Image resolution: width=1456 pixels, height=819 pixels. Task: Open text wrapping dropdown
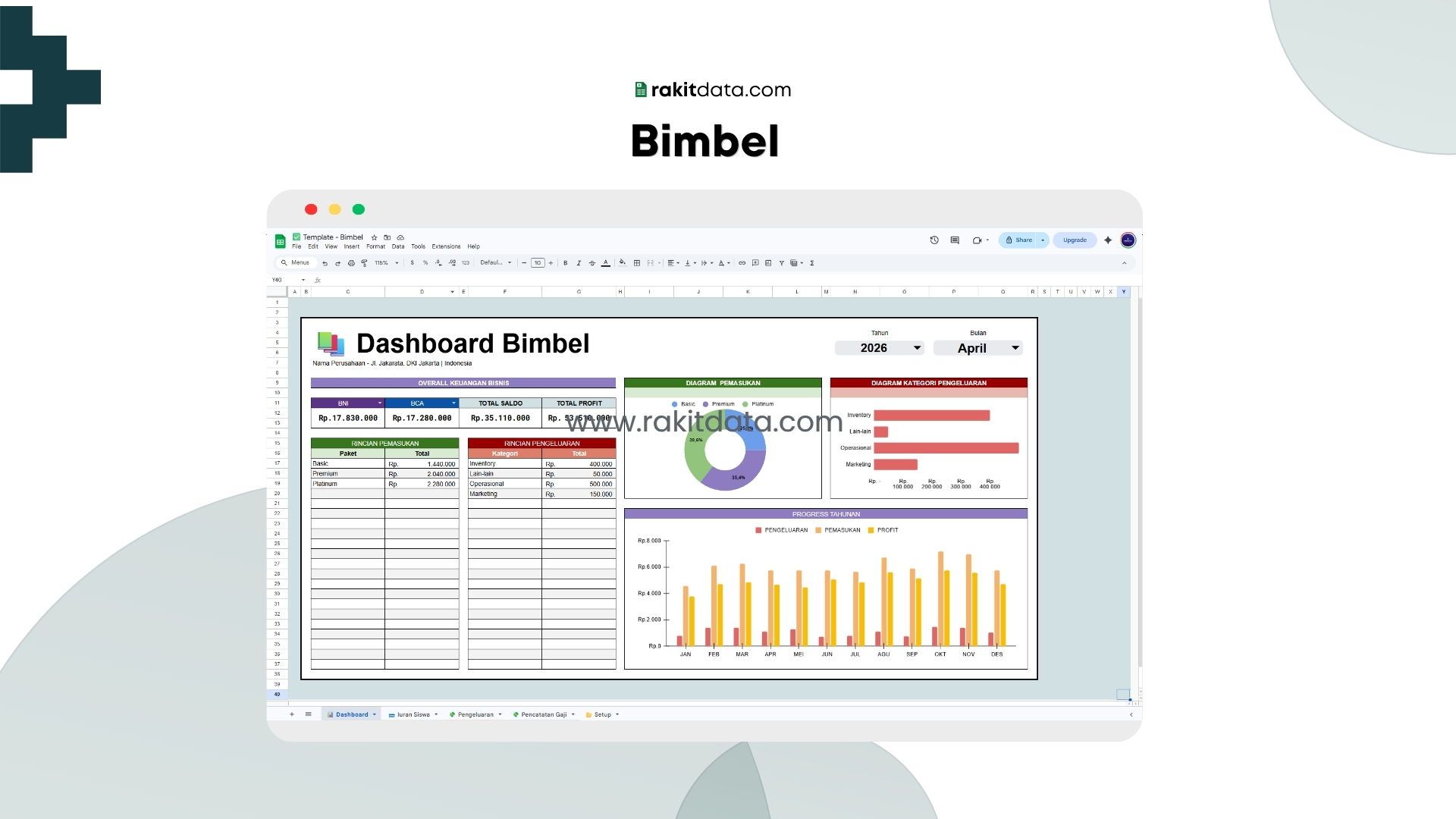click(707, 262)
